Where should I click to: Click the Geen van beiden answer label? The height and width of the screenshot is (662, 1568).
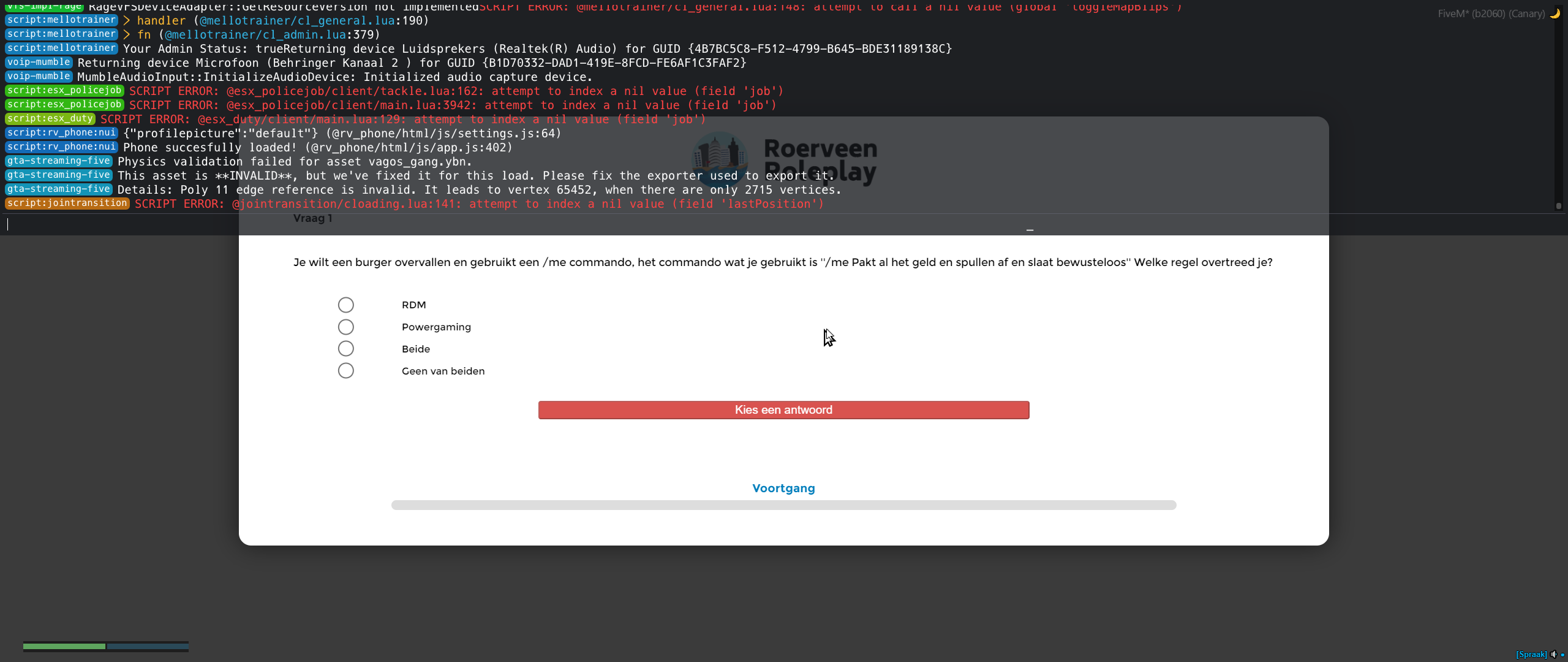tap(443, 371)
